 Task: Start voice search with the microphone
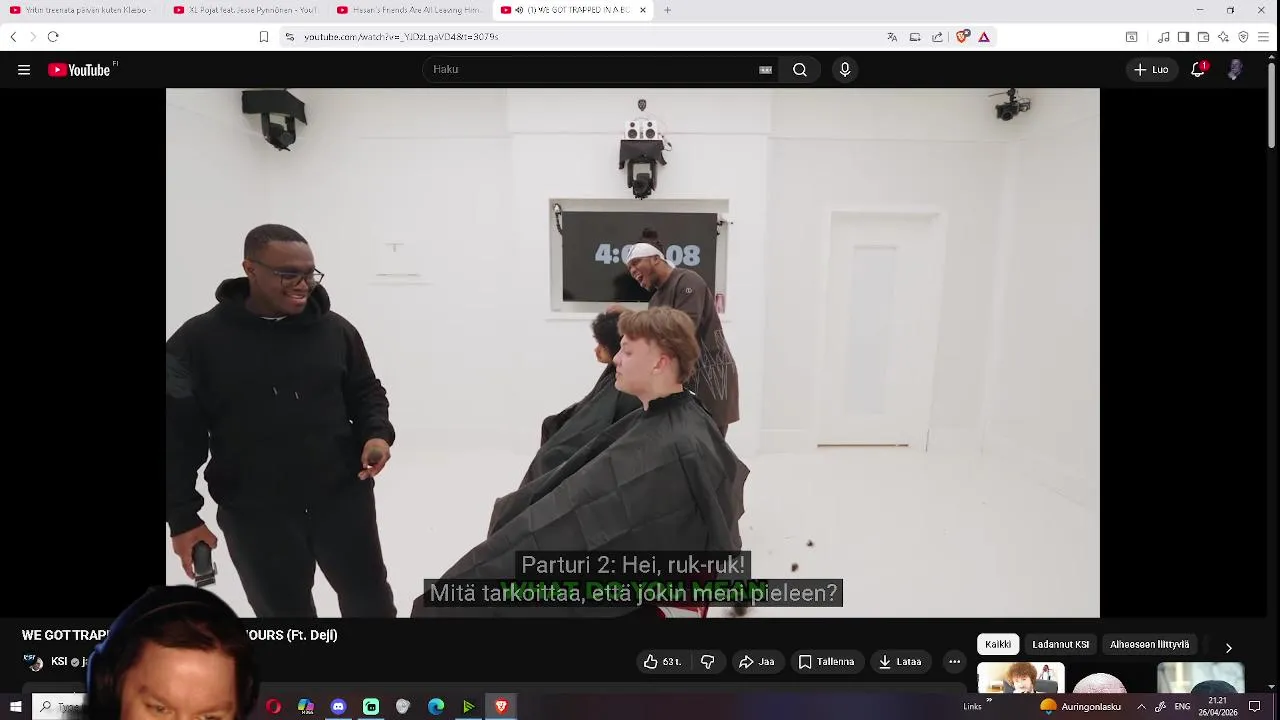(845, 70)
